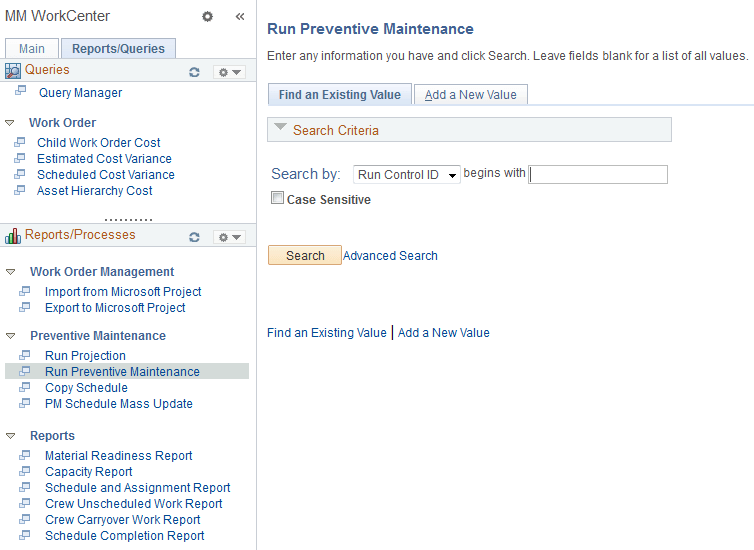Viewport: 754px width, 550px height.
Task: Click the Run Control ID begins-with text field
Action: [x=598, y=175]
